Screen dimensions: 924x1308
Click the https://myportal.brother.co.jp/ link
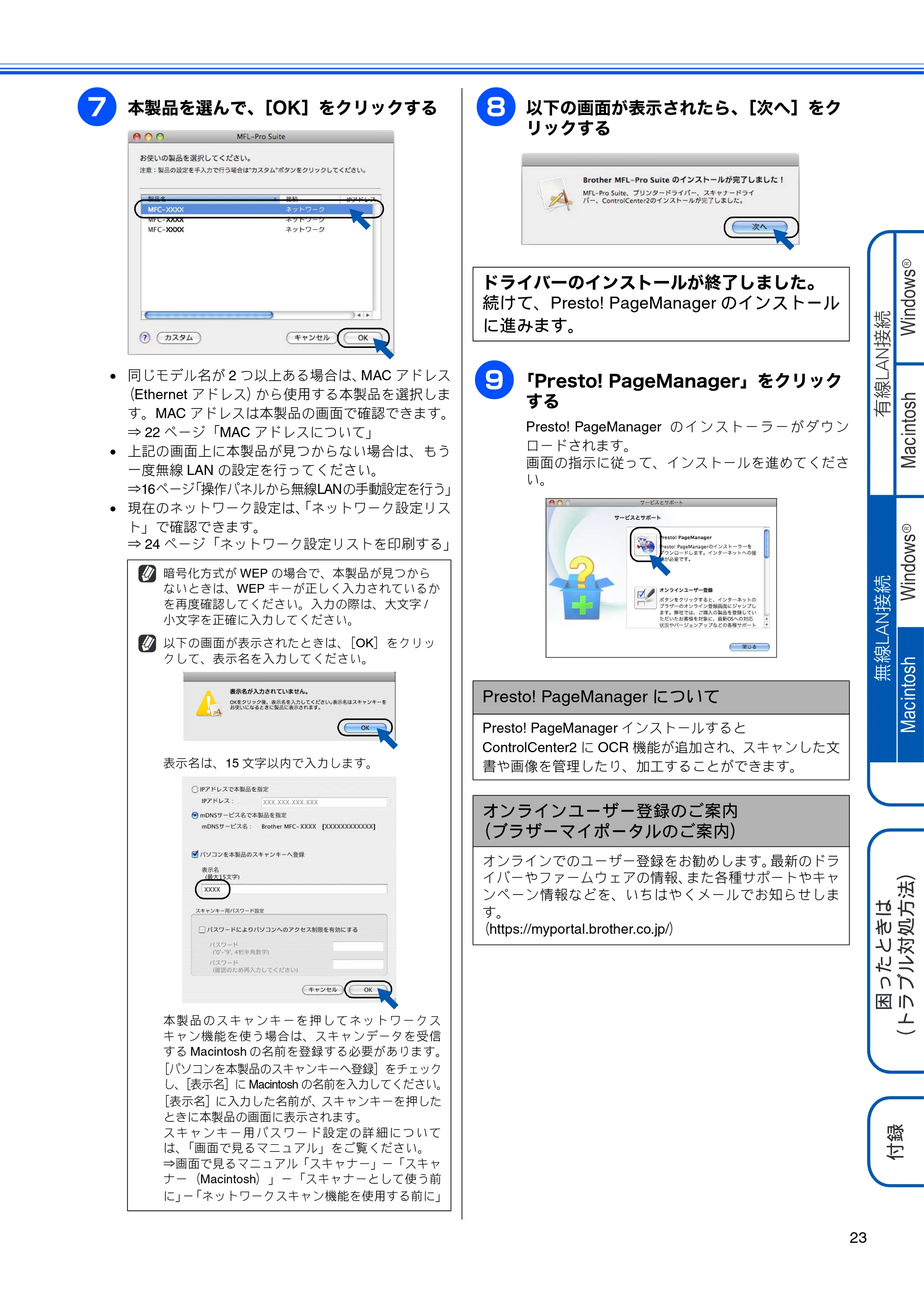tap(579, 929)
